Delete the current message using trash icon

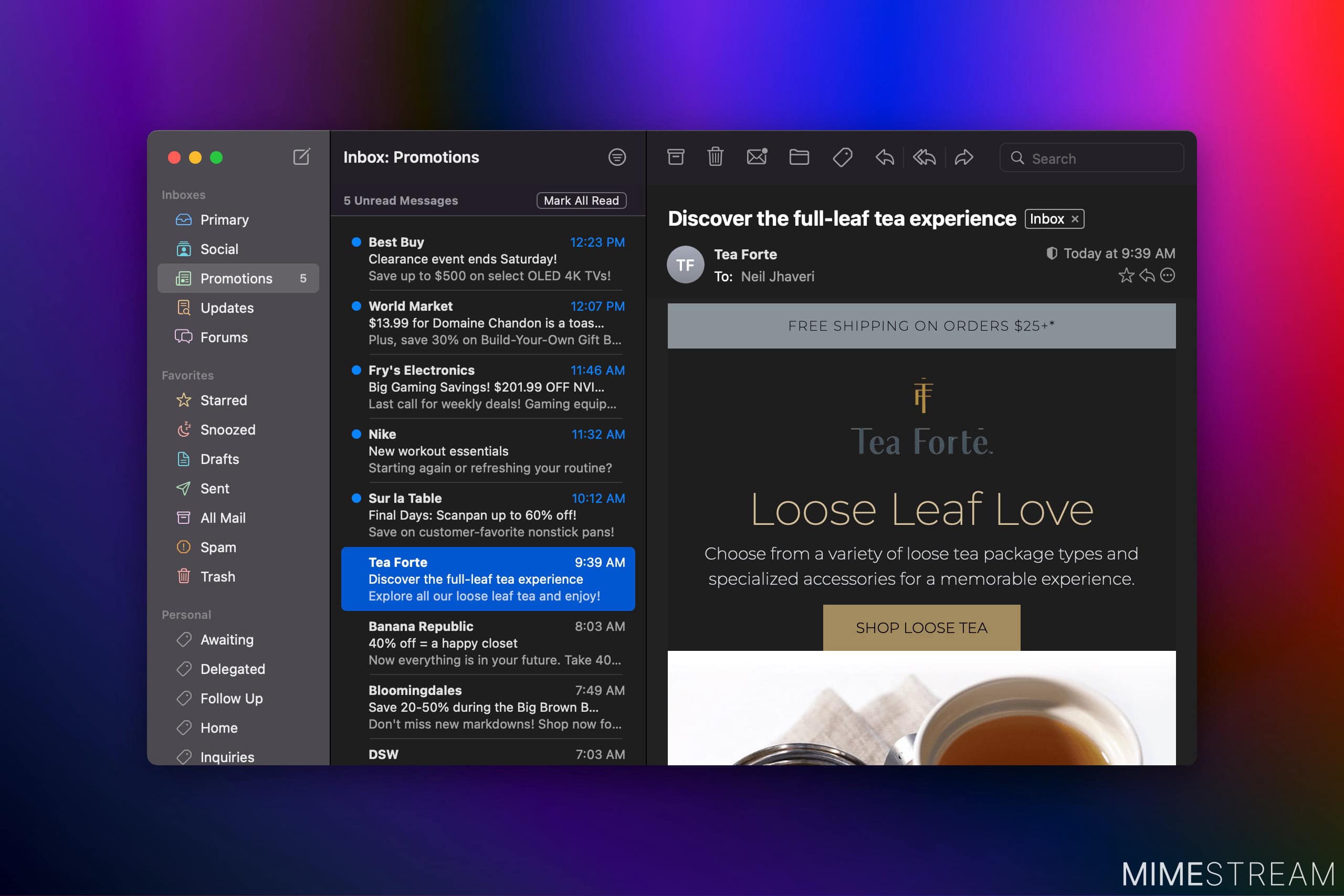pyautogui.click(x=716, y=157)
